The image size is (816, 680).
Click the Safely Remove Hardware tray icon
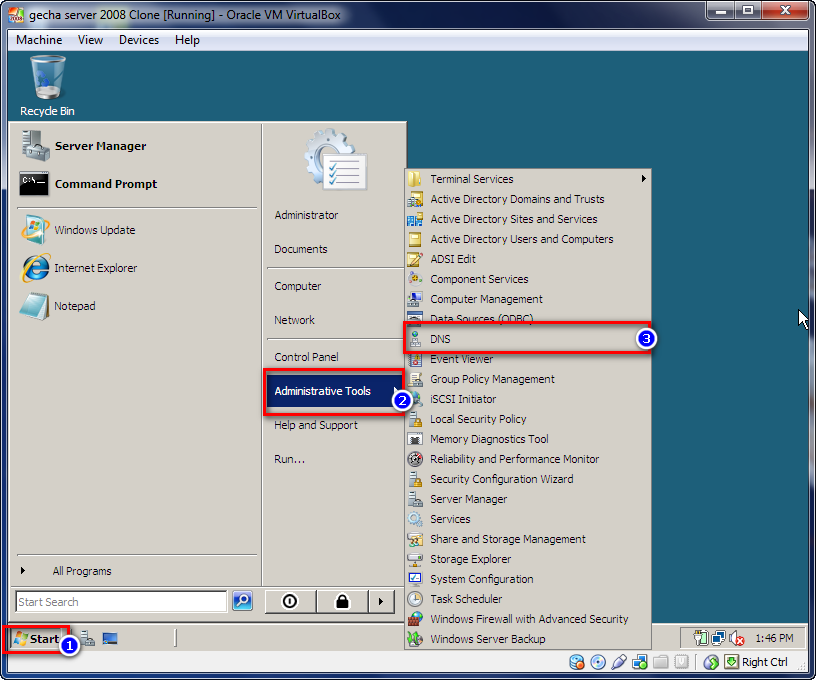(x=700, y=638)
